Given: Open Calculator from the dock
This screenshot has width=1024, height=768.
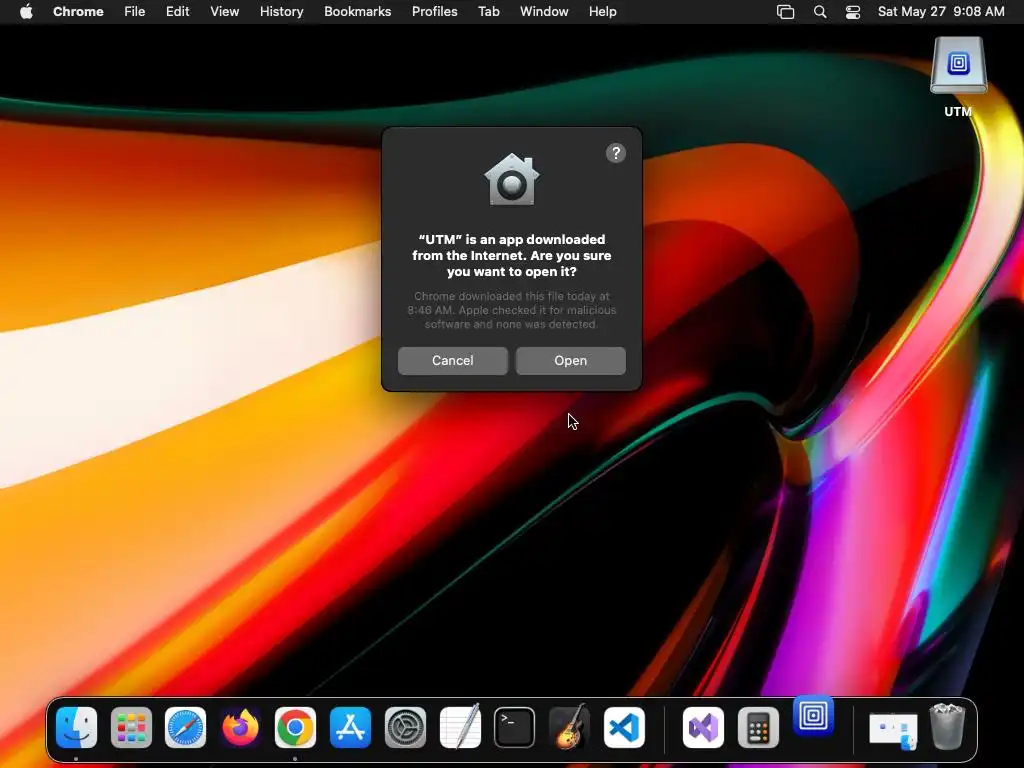Looking at the screenshot, I should 758,727.
